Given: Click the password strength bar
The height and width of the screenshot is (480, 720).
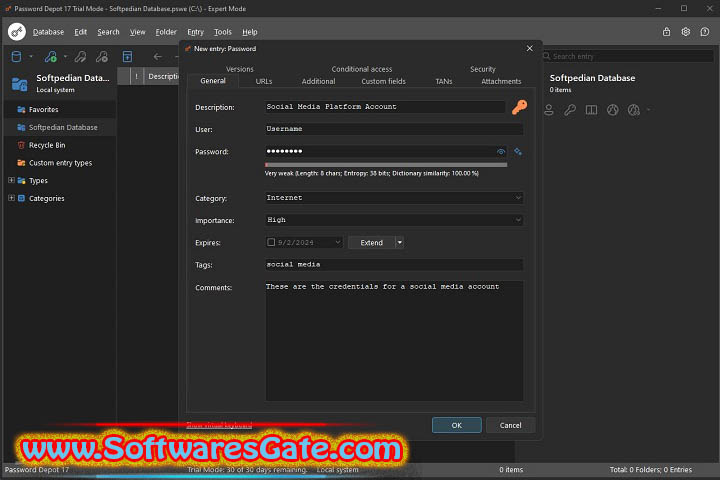Looking at the screenshot, I should pyautogui.click(x=386, y=164).
